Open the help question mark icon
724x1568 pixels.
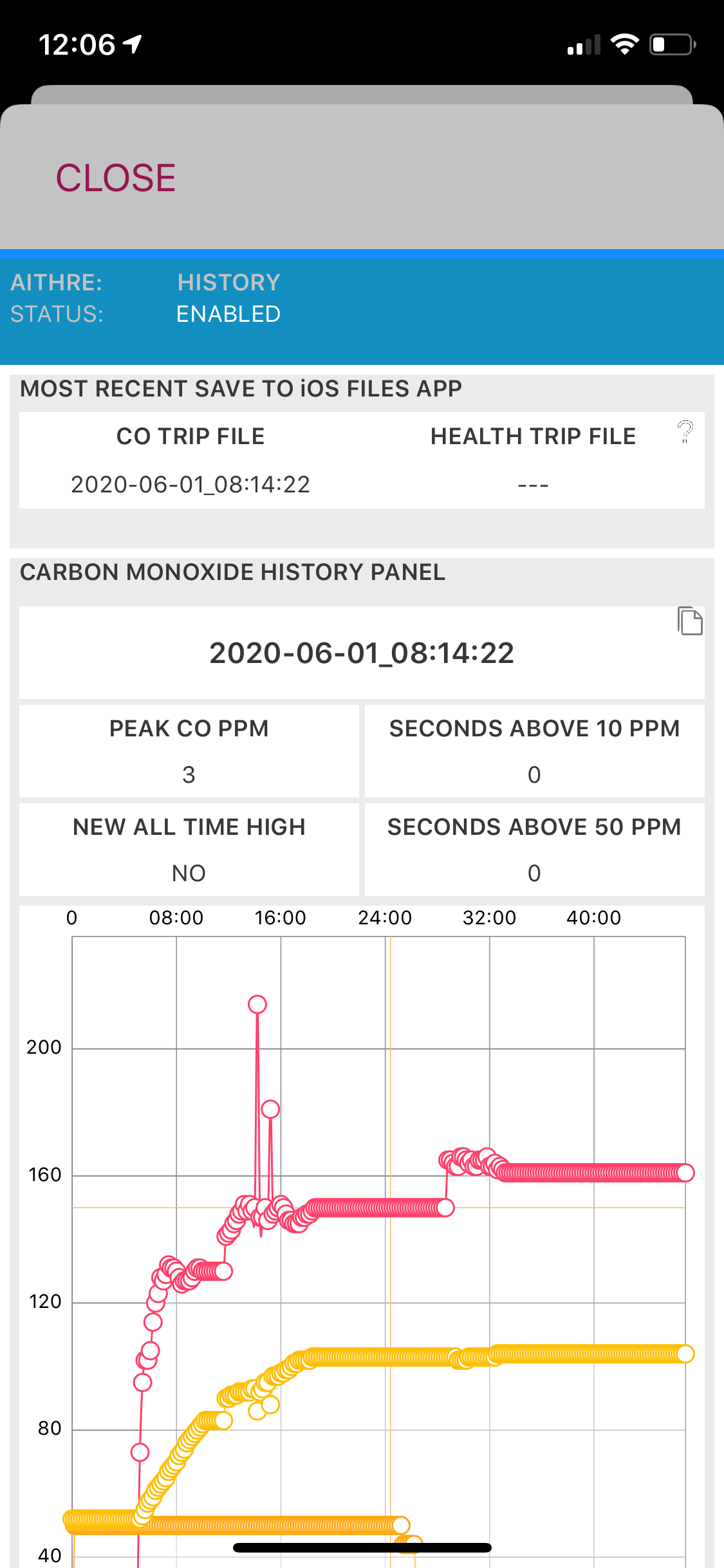[685, 431]
